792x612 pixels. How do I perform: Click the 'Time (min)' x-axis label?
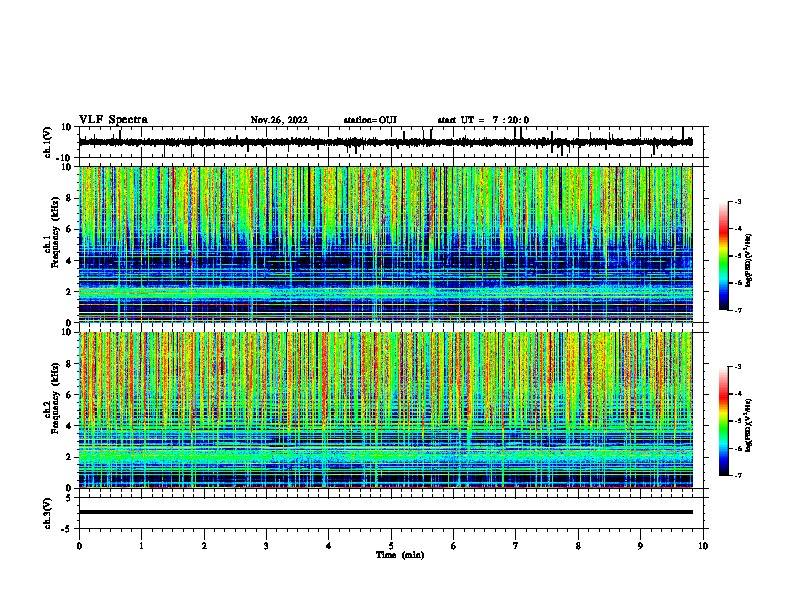(400, 555)
